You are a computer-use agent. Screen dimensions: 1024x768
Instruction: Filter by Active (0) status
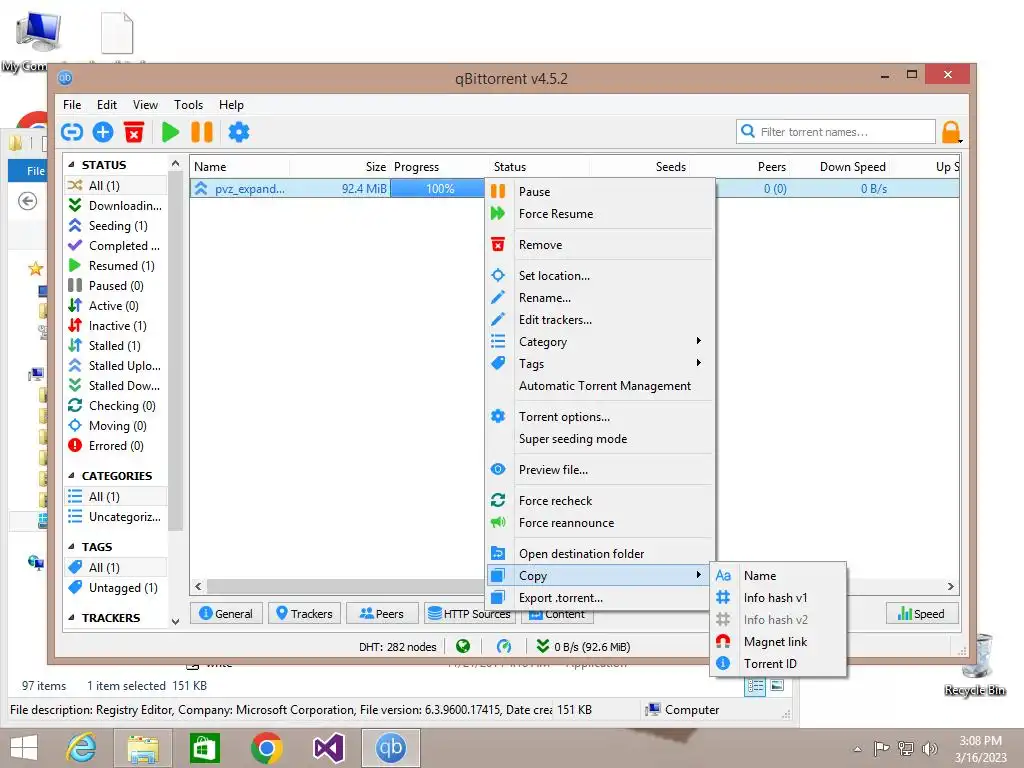click(x=116, y=306)
